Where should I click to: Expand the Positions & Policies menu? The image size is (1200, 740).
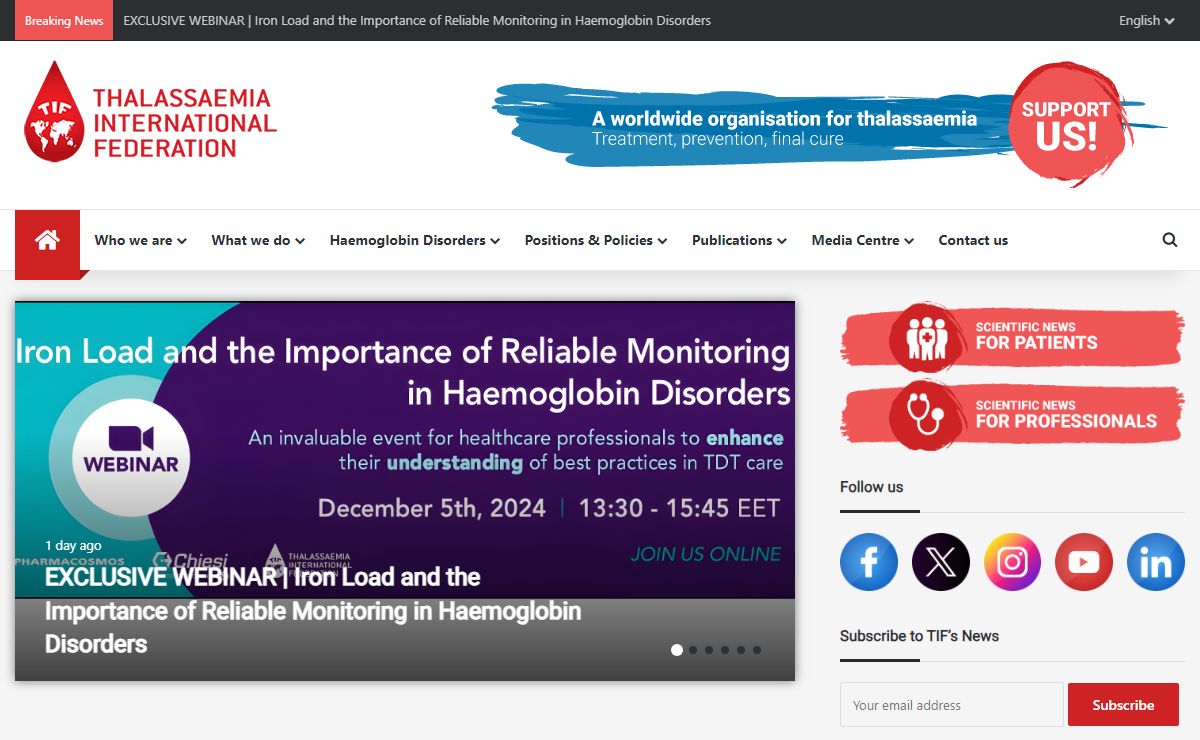pyautogui.click(x=596, y=240)
